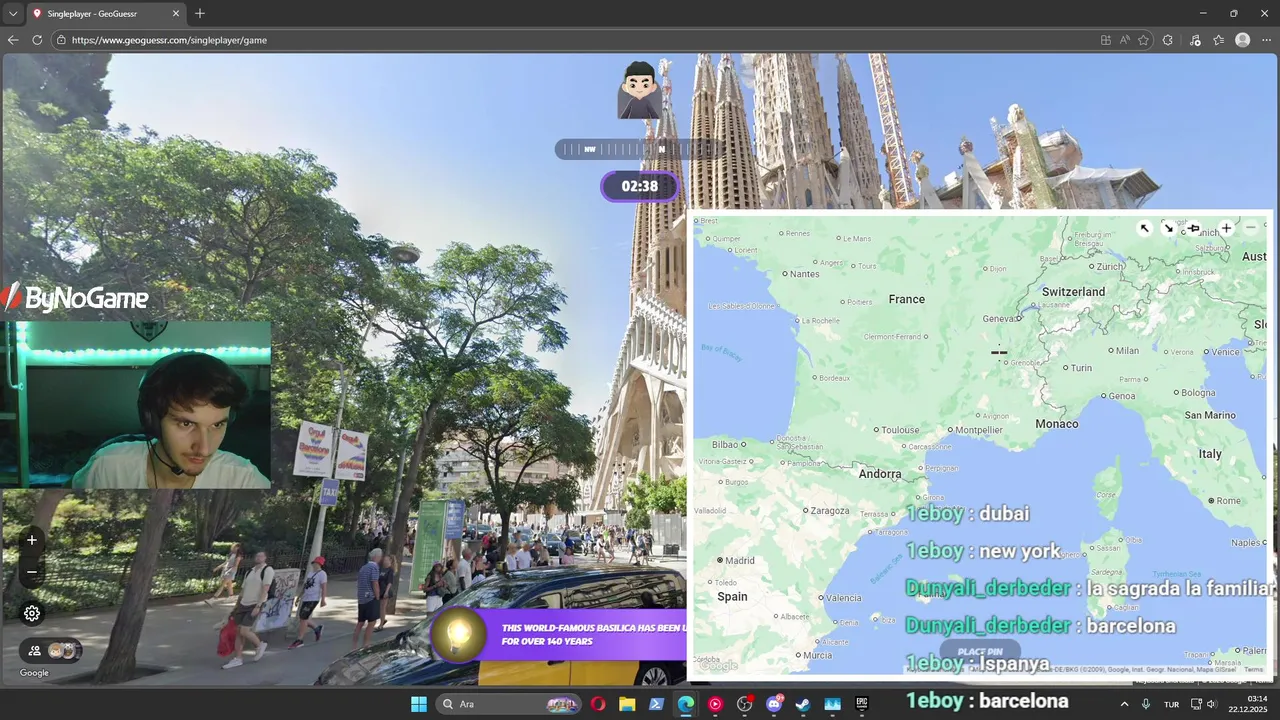Shrink the guess map with the down-right arrow
This screenshot has height=720, width=1280.
click(1168, 228)
